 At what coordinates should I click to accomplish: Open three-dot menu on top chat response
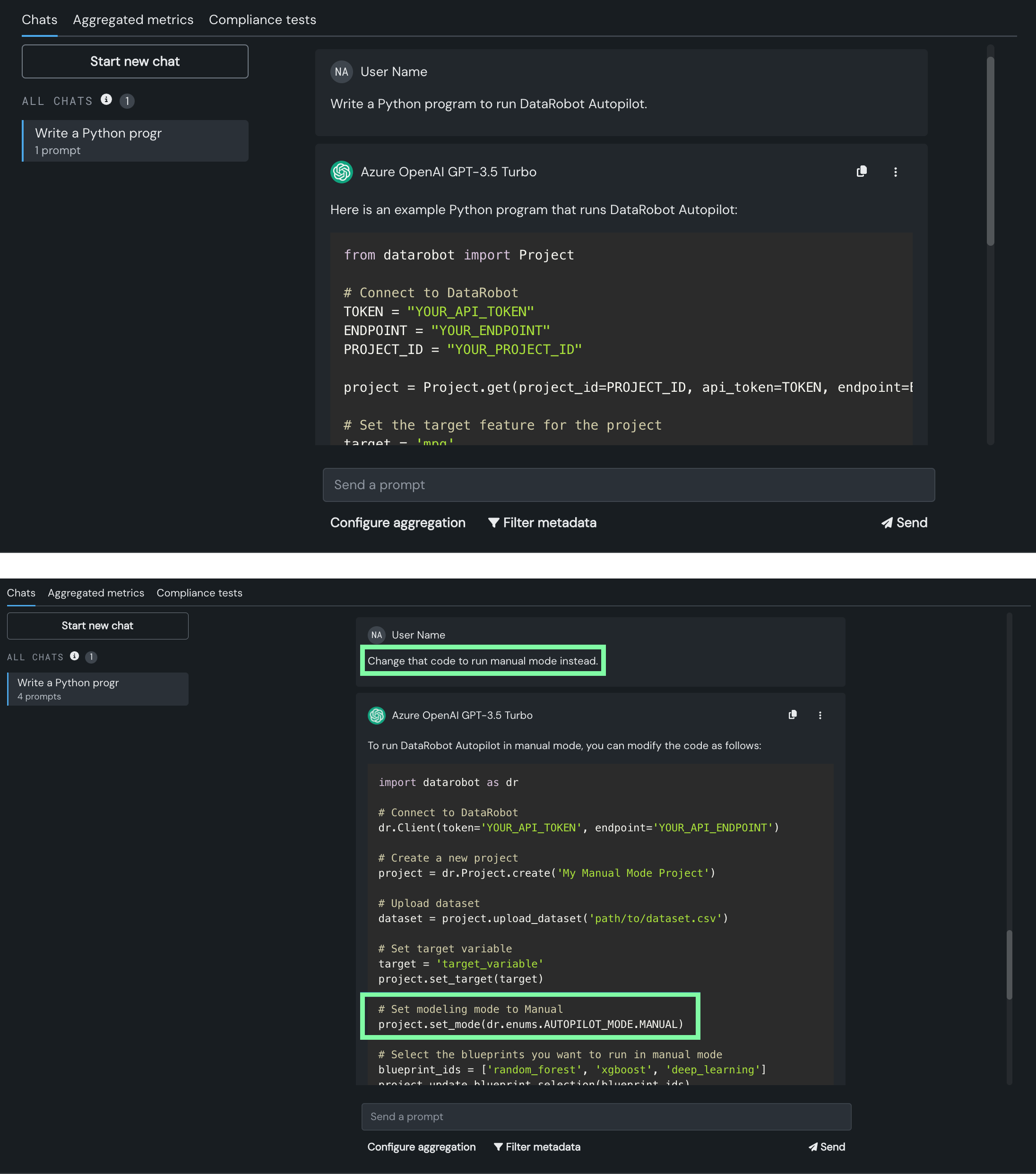(895, 173)
